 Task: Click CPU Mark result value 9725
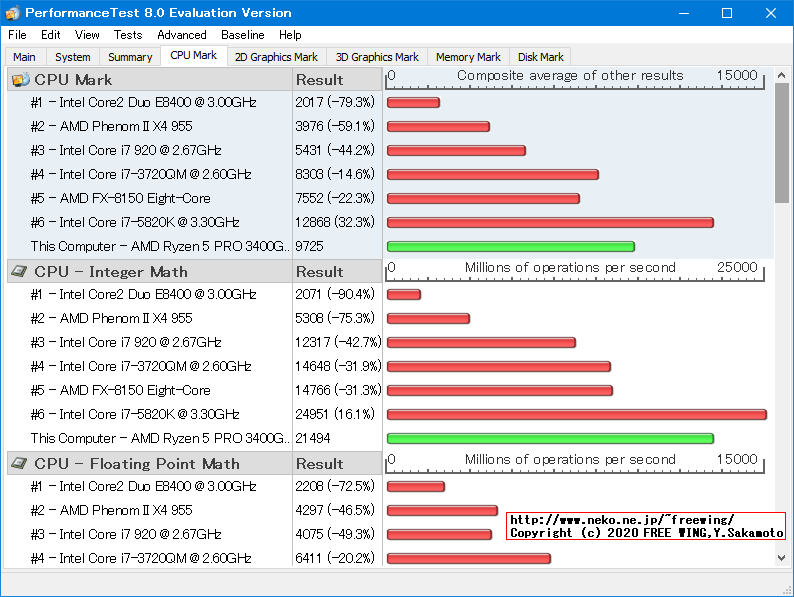pyautogui.click(x=309, y=246)
